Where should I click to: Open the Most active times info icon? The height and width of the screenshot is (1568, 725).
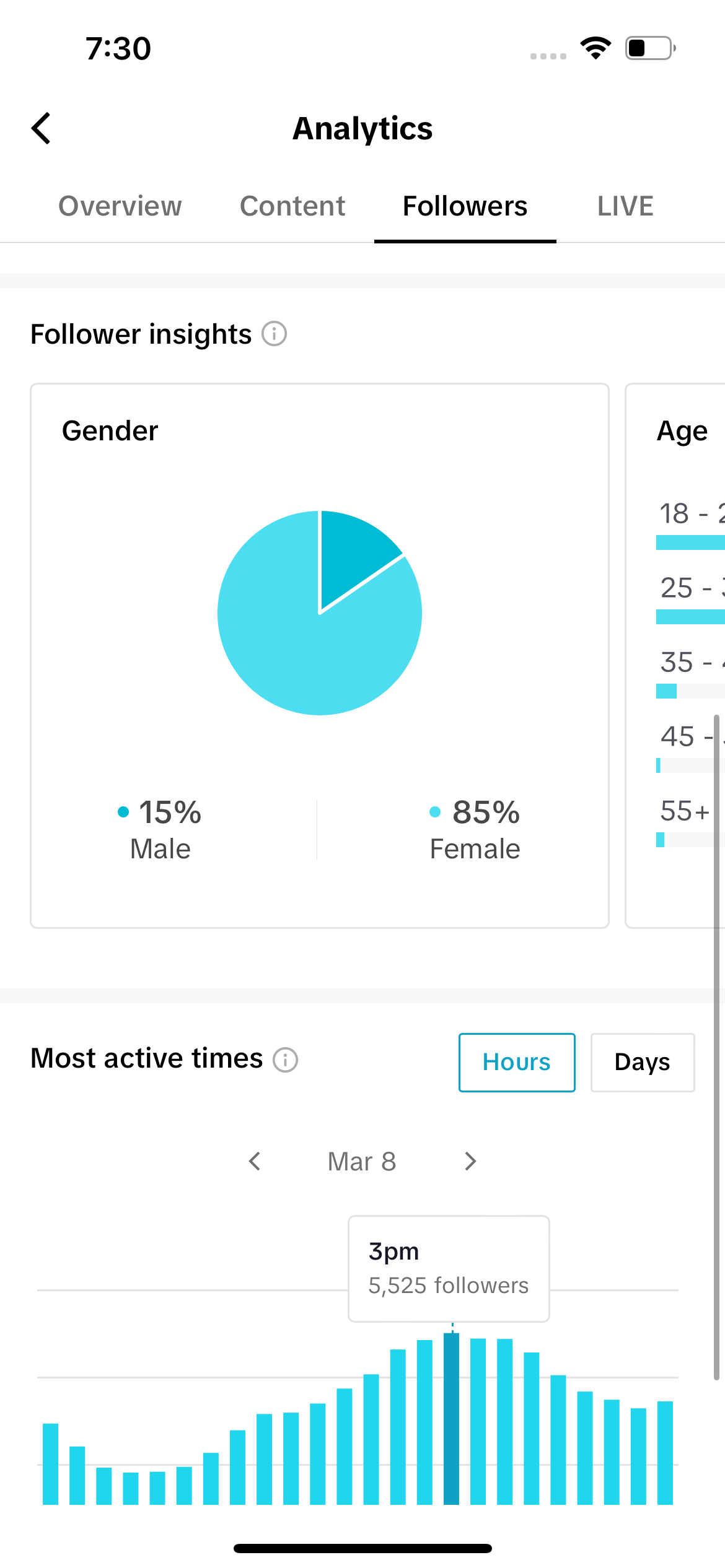[286, 1060]
